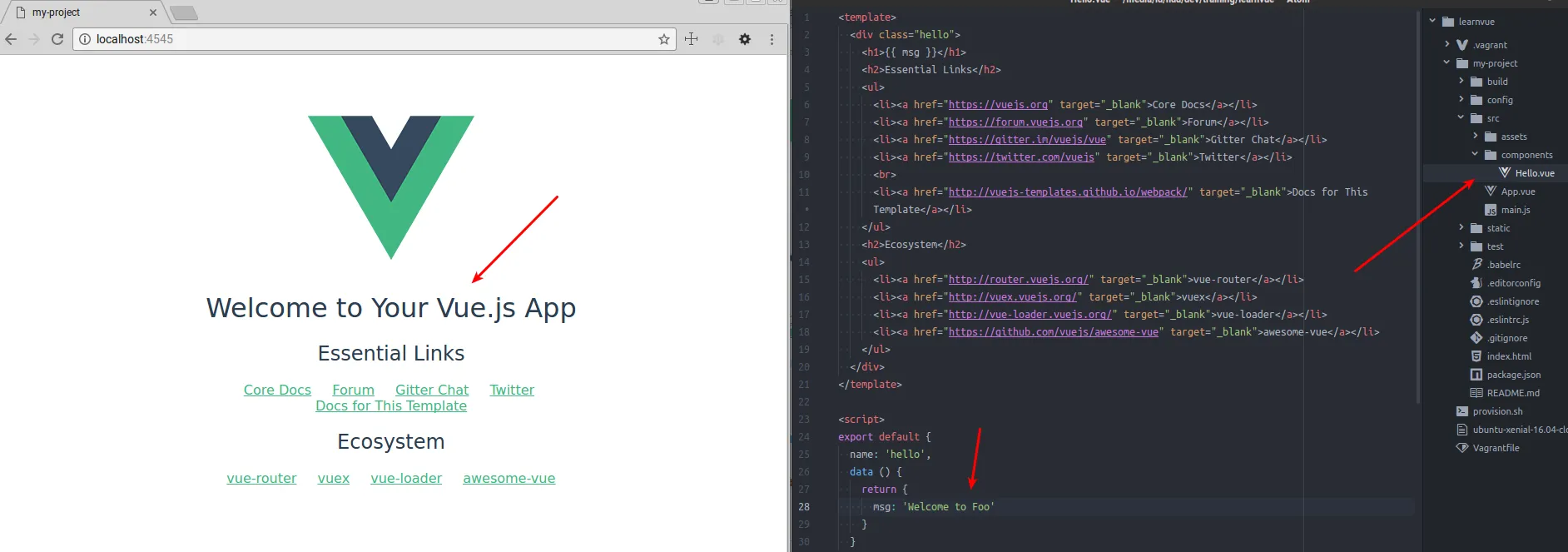Click the crosshair extension icon in Chrome
The image size is (1568, 552).
691,39
